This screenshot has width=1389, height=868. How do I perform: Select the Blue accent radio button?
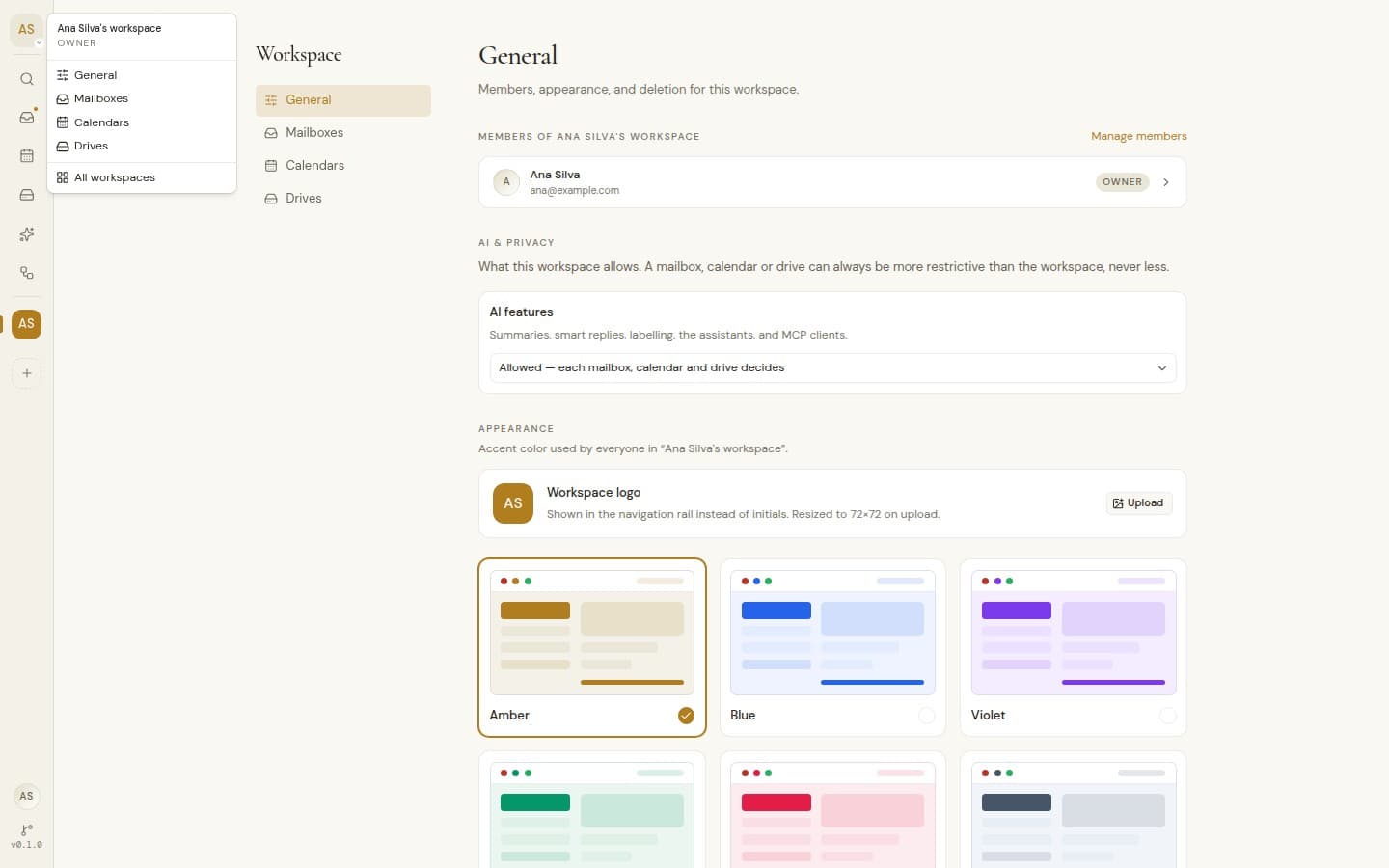coord(927,716)
